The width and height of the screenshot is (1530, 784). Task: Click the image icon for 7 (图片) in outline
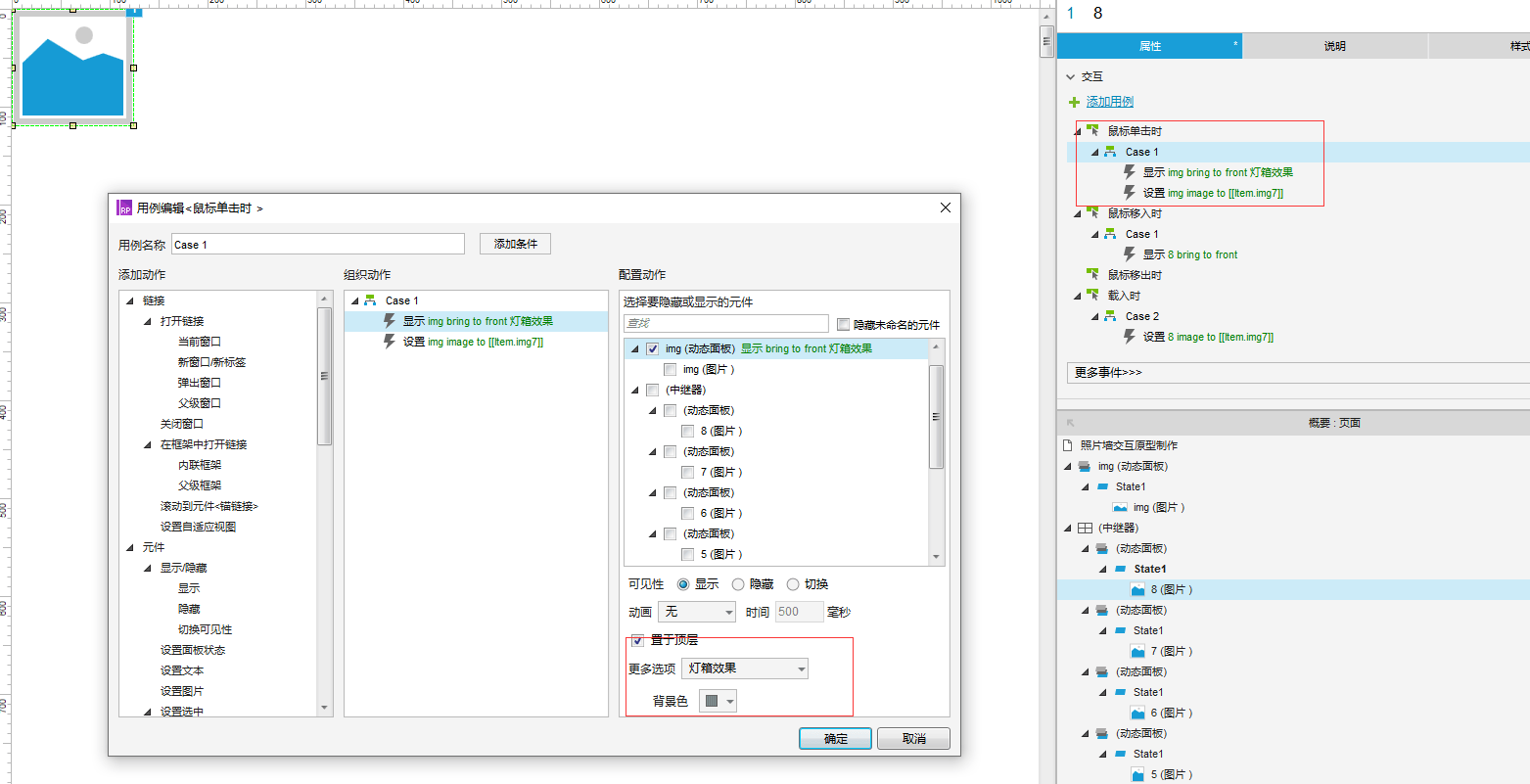click(1137, 651)
